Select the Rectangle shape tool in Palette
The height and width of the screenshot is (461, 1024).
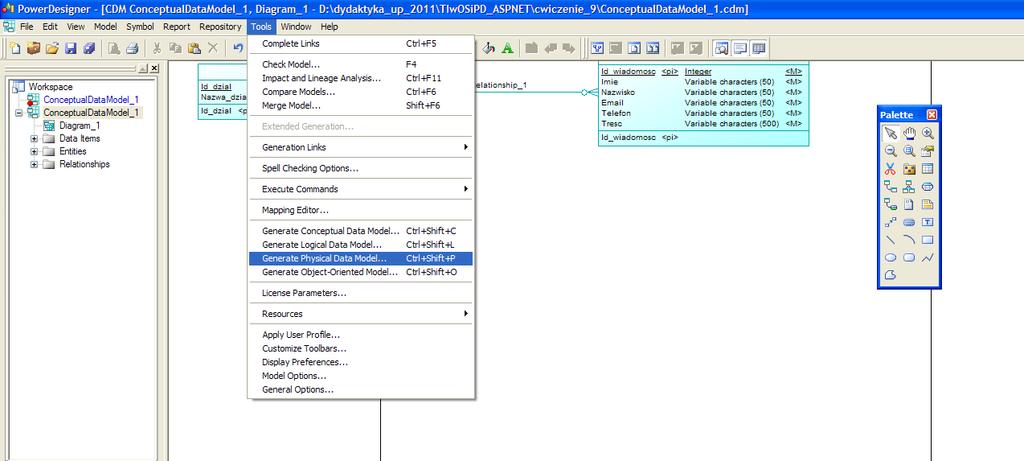point(927,240)
